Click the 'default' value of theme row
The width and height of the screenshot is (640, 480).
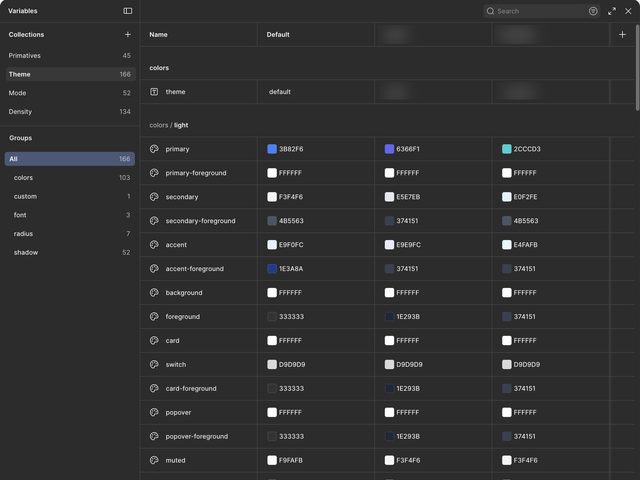point(280,92)
